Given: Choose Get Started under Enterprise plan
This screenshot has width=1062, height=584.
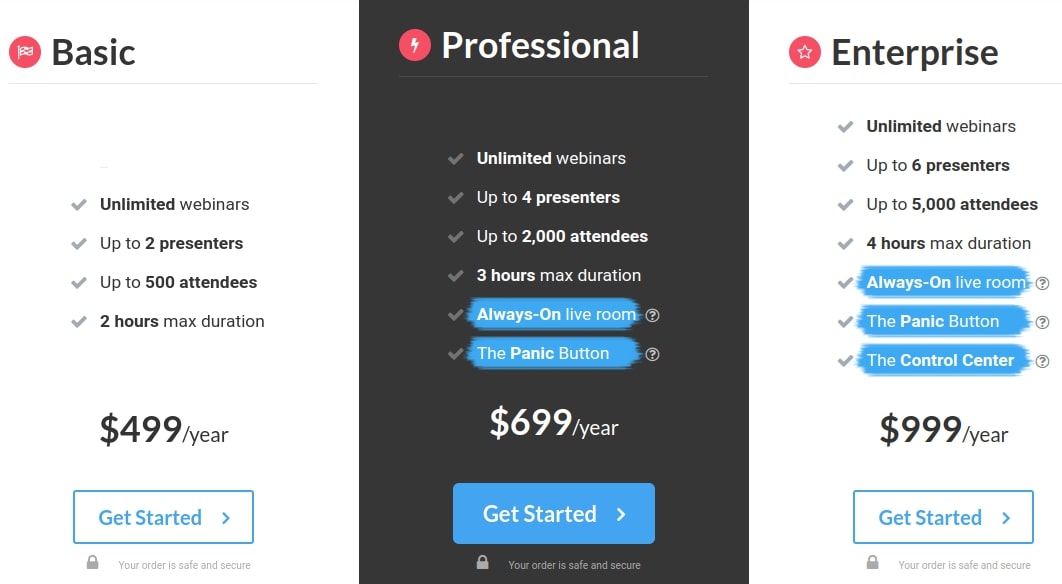Looking at the screenshot, I should (x=943, y=517).
